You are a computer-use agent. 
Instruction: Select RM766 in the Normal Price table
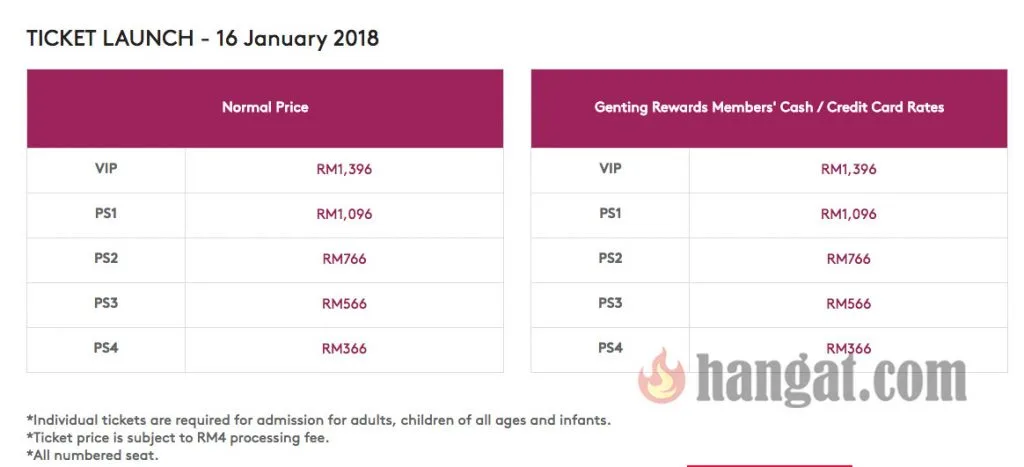(x=344, y=259)
